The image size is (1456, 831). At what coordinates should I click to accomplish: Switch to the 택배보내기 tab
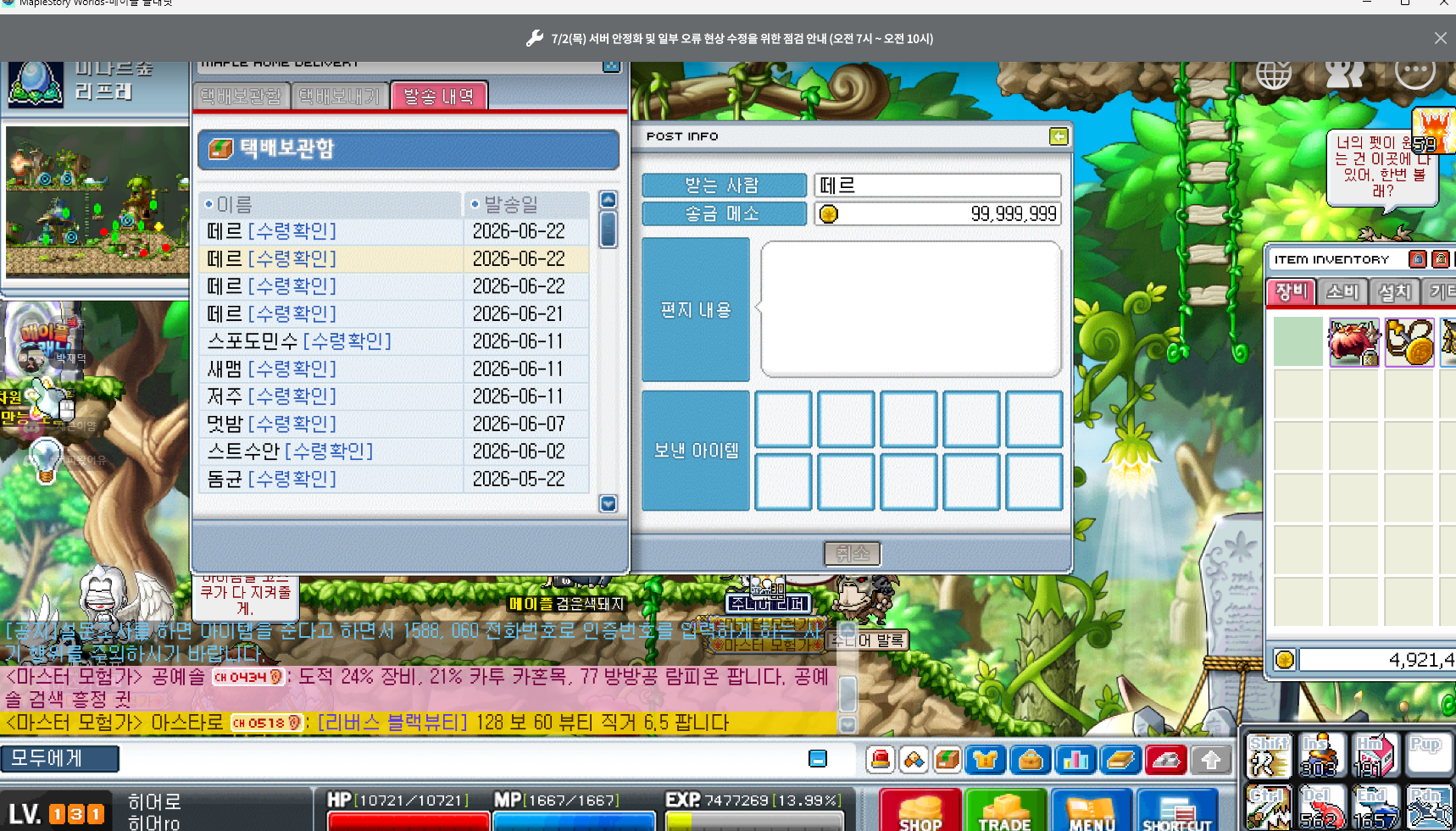(341, 97)
